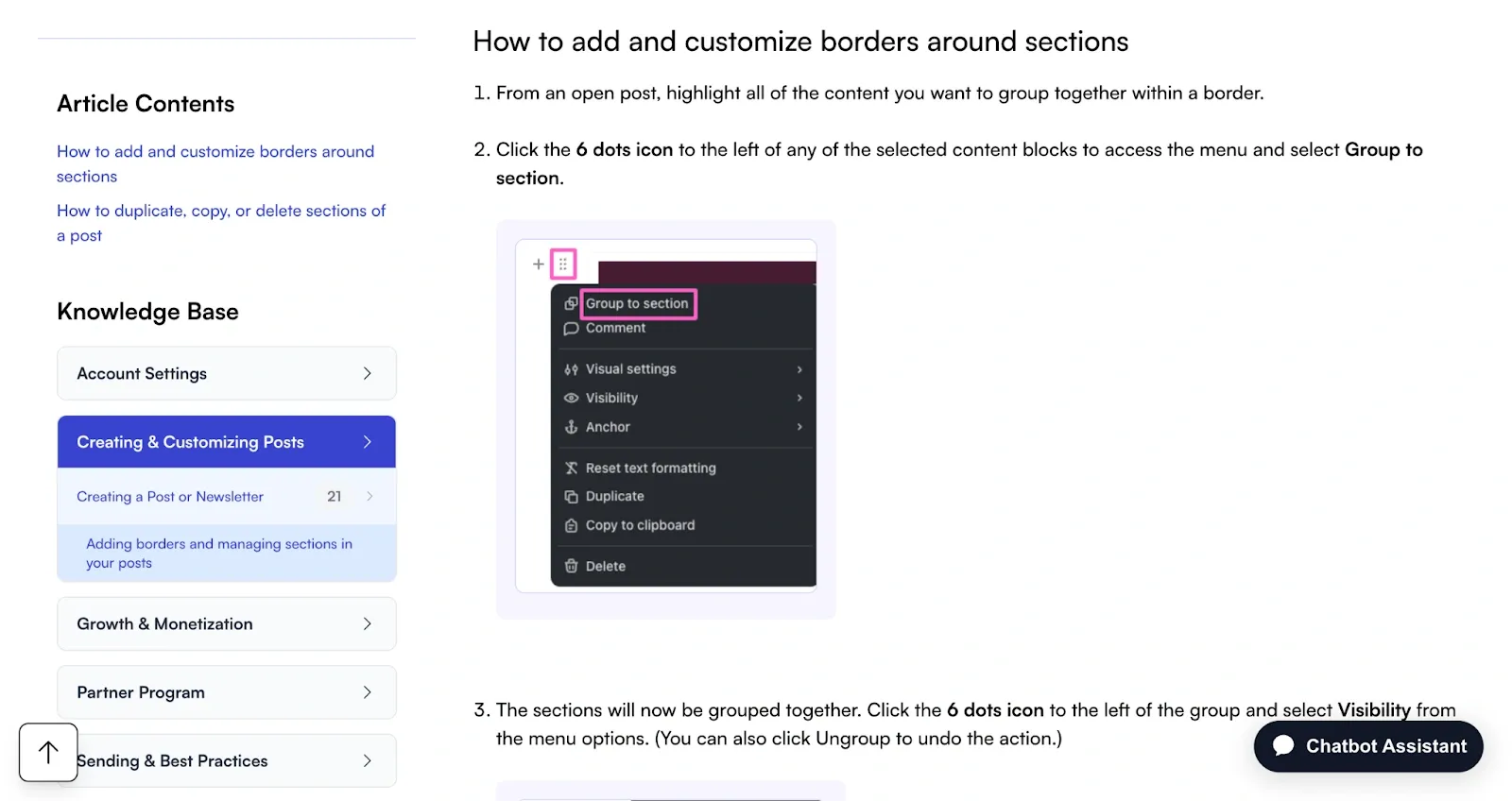
Task: Open the Sending & Best Practices category
Action: click(x=226, y=760)
